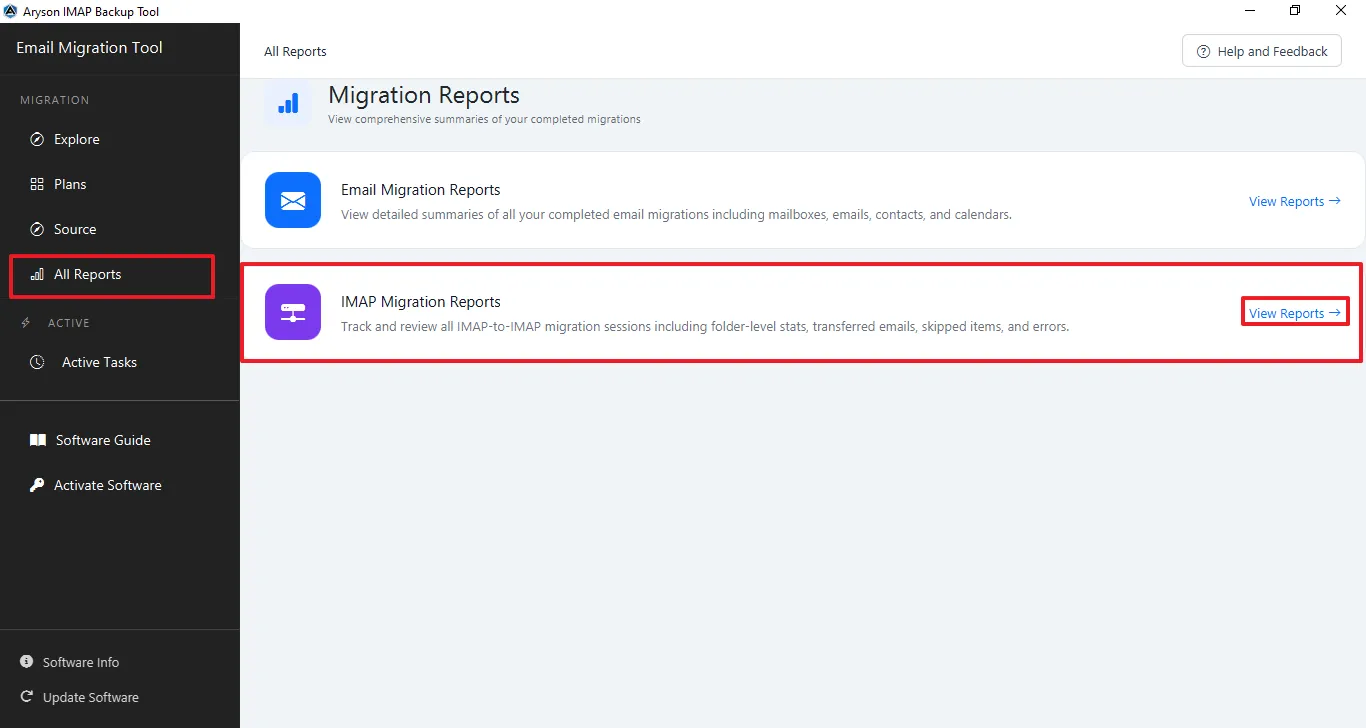Click the lightning bolt icon beside ACTIVE
The width and height of the screenshot is (1366, 728).
(x=26, y=322)
